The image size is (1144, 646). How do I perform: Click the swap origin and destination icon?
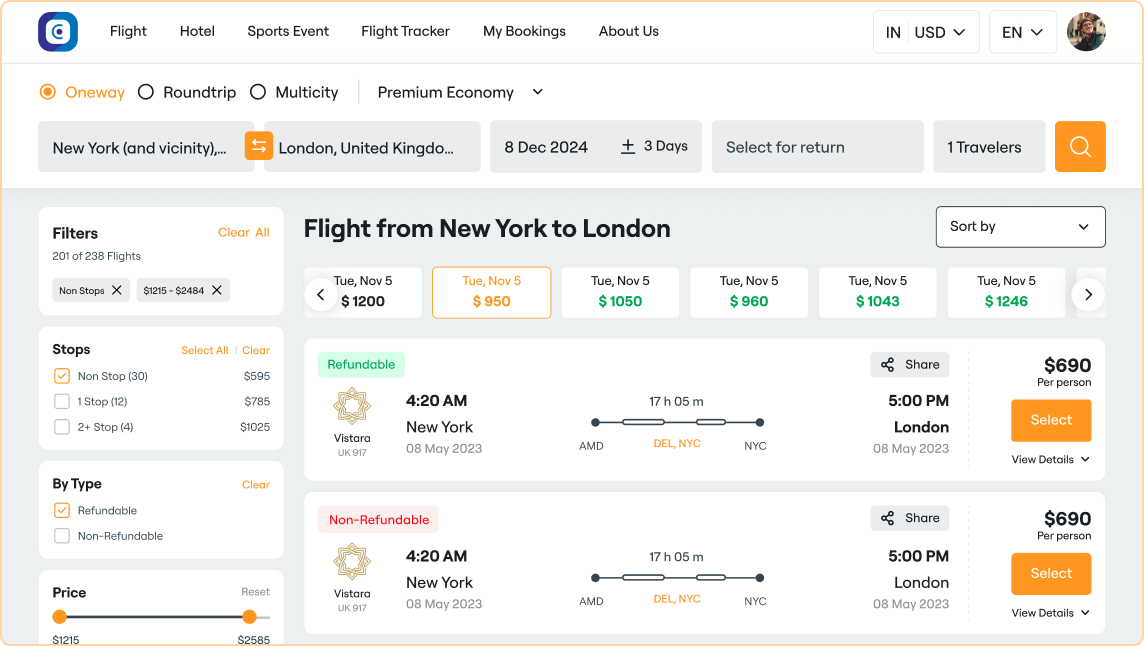[x=259, y=147]
